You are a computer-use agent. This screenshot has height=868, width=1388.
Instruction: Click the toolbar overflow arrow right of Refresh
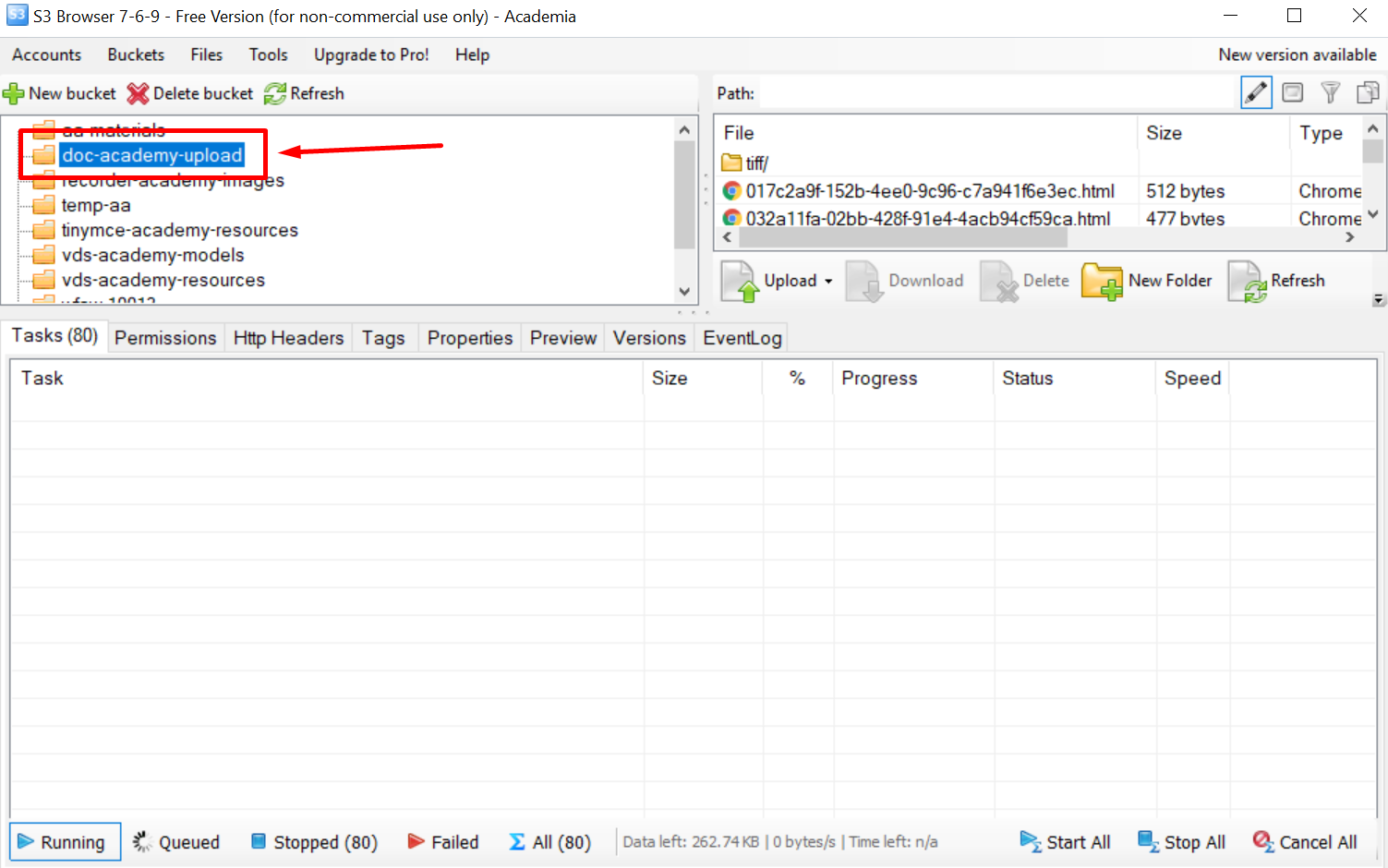1379,299
